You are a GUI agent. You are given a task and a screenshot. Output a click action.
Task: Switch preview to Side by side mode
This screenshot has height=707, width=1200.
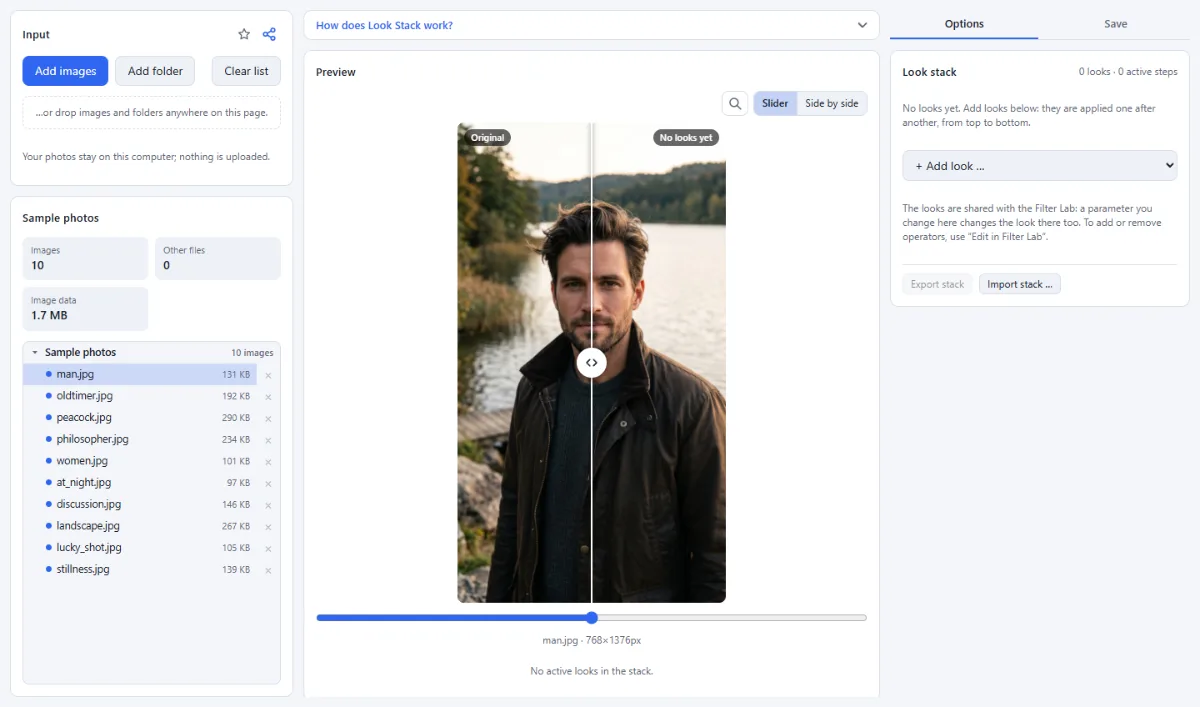click(832, 103)
